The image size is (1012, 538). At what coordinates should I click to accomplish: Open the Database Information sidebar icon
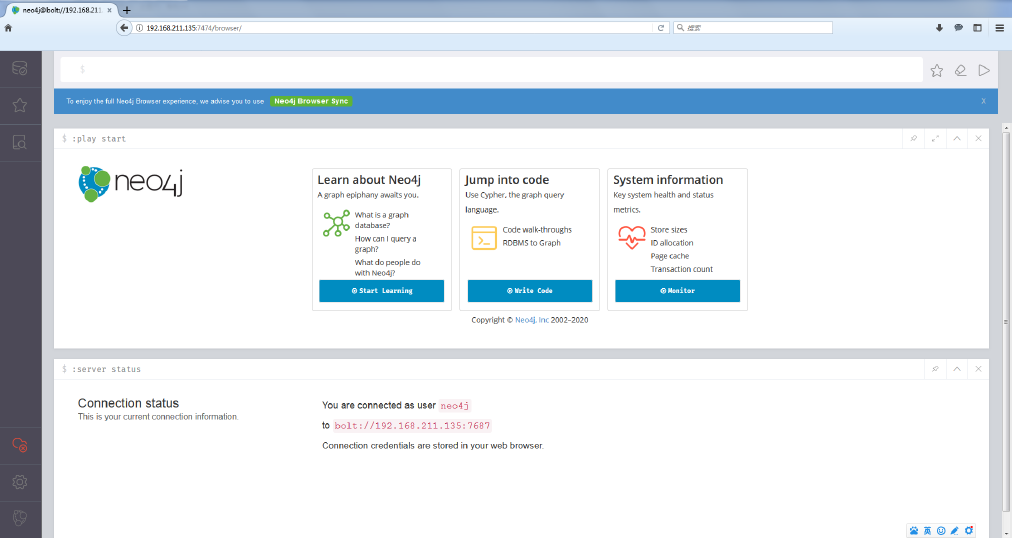click(x=20, y=68)
